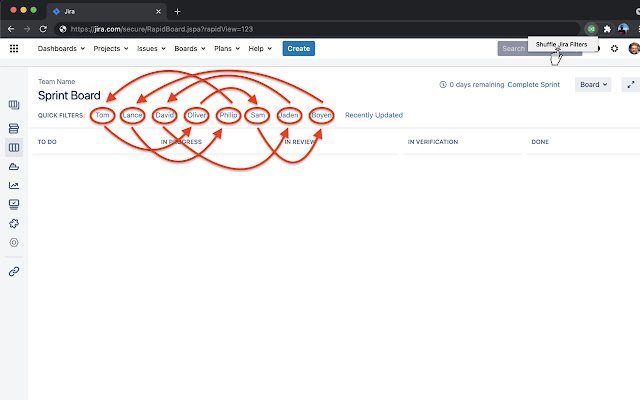Viewport: 640px width, 400px height.
Task: Close the Jira browser tab
Action: (158, 11)
